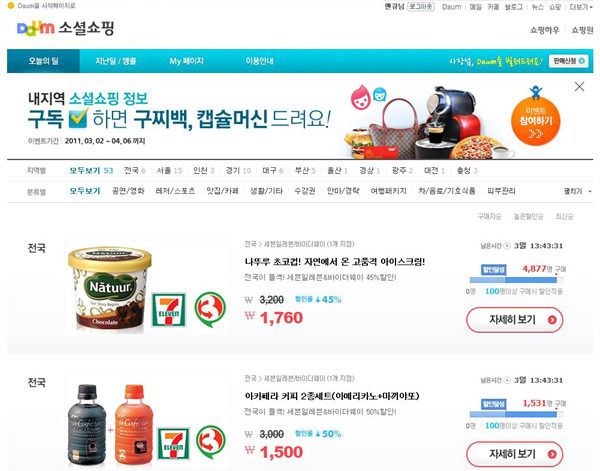The width and height of the screenshot is (600, 471).
Task: Click the Natuur chocolate ice cream thumbnail
Action: (110, 288)
